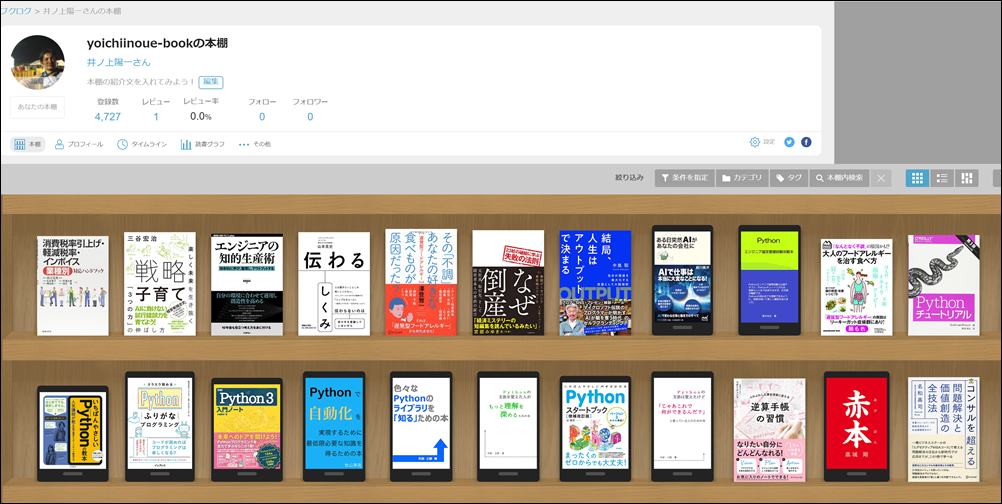Open いちばんやさしいPythonの教本 ebook
Screen dimensions: 1002x504
(x=72, y=434)
